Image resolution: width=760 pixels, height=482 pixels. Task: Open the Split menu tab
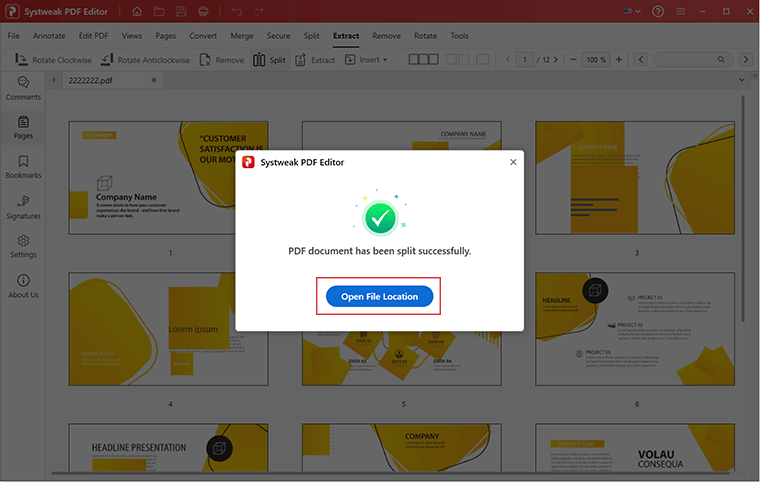(x=311, y=36)
